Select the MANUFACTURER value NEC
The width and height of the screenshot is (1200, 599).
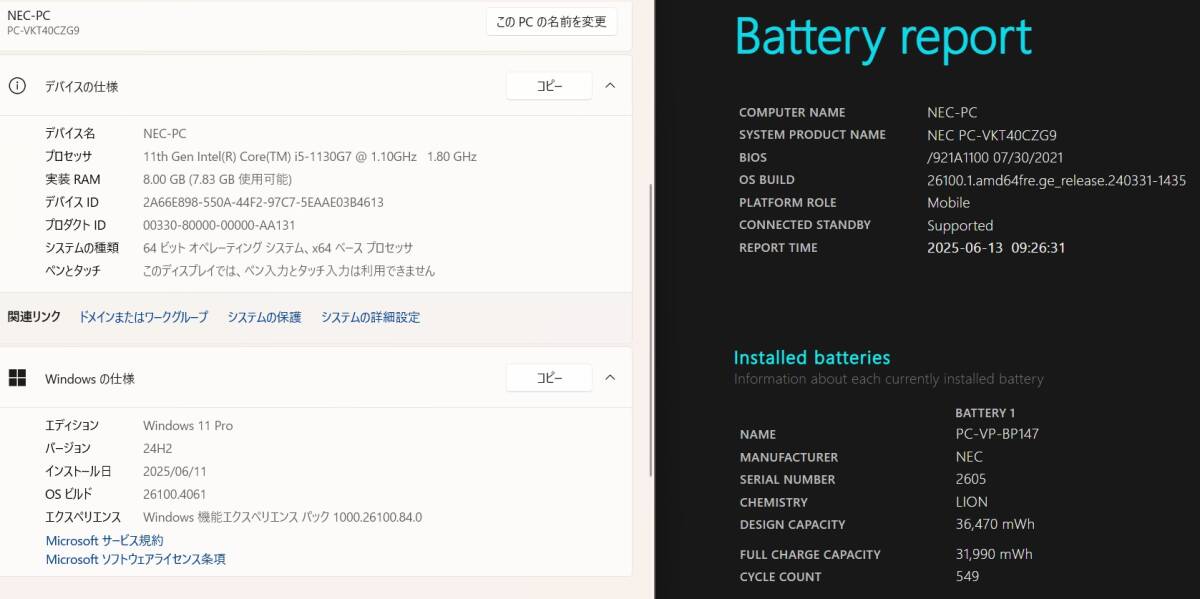point(969,457)
